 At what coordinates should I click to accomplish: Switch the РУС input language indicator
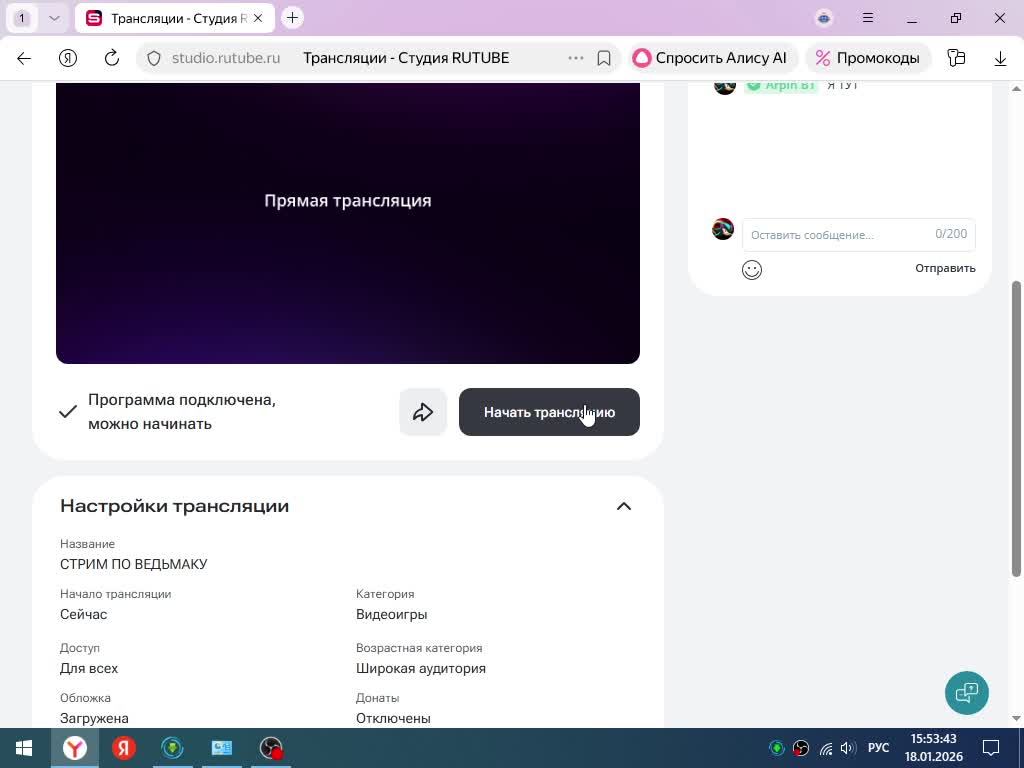[878, 748]
